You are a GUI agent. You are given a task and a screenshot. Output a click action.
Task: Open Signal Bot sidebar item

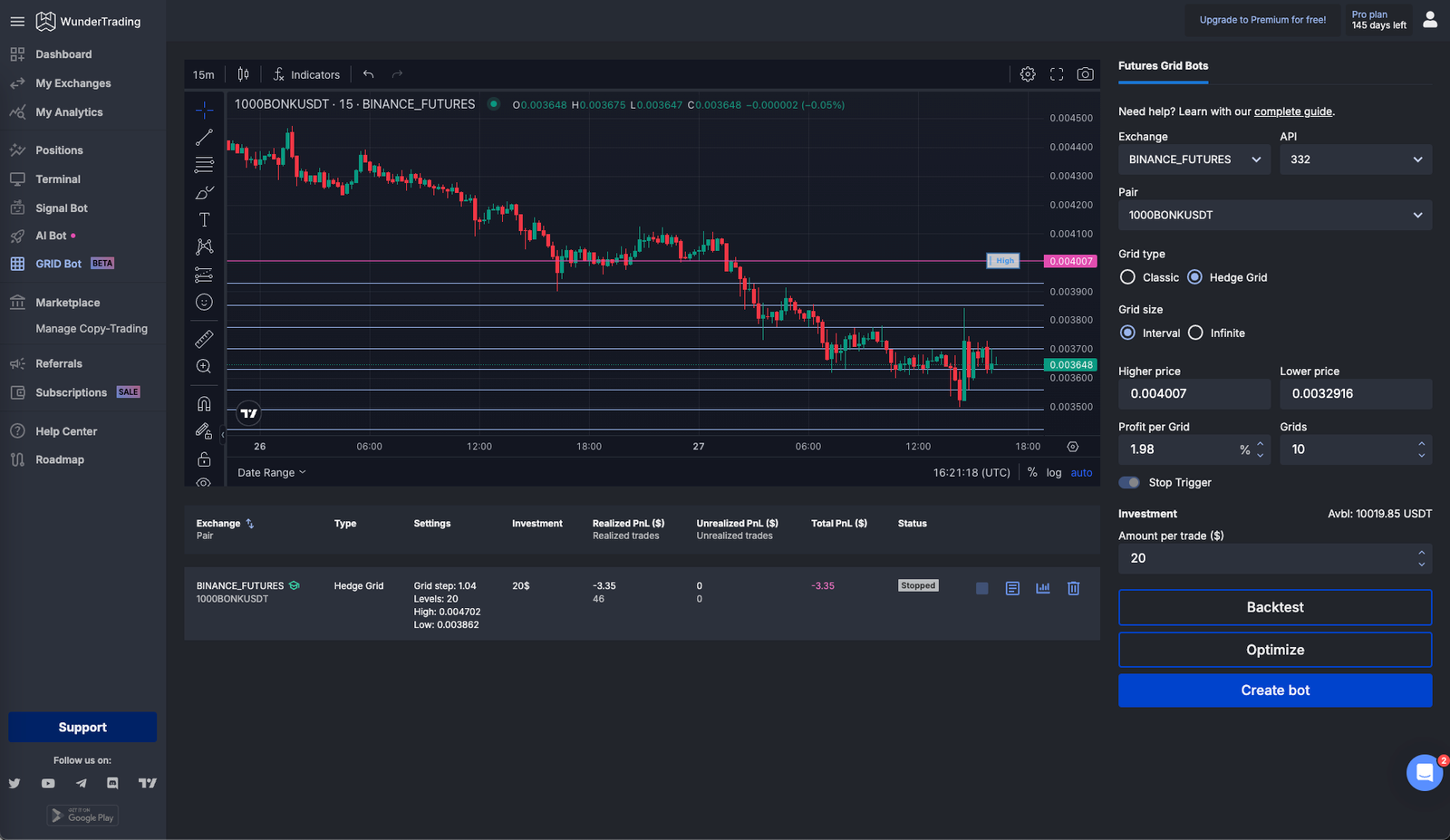(x=62, y=208)
